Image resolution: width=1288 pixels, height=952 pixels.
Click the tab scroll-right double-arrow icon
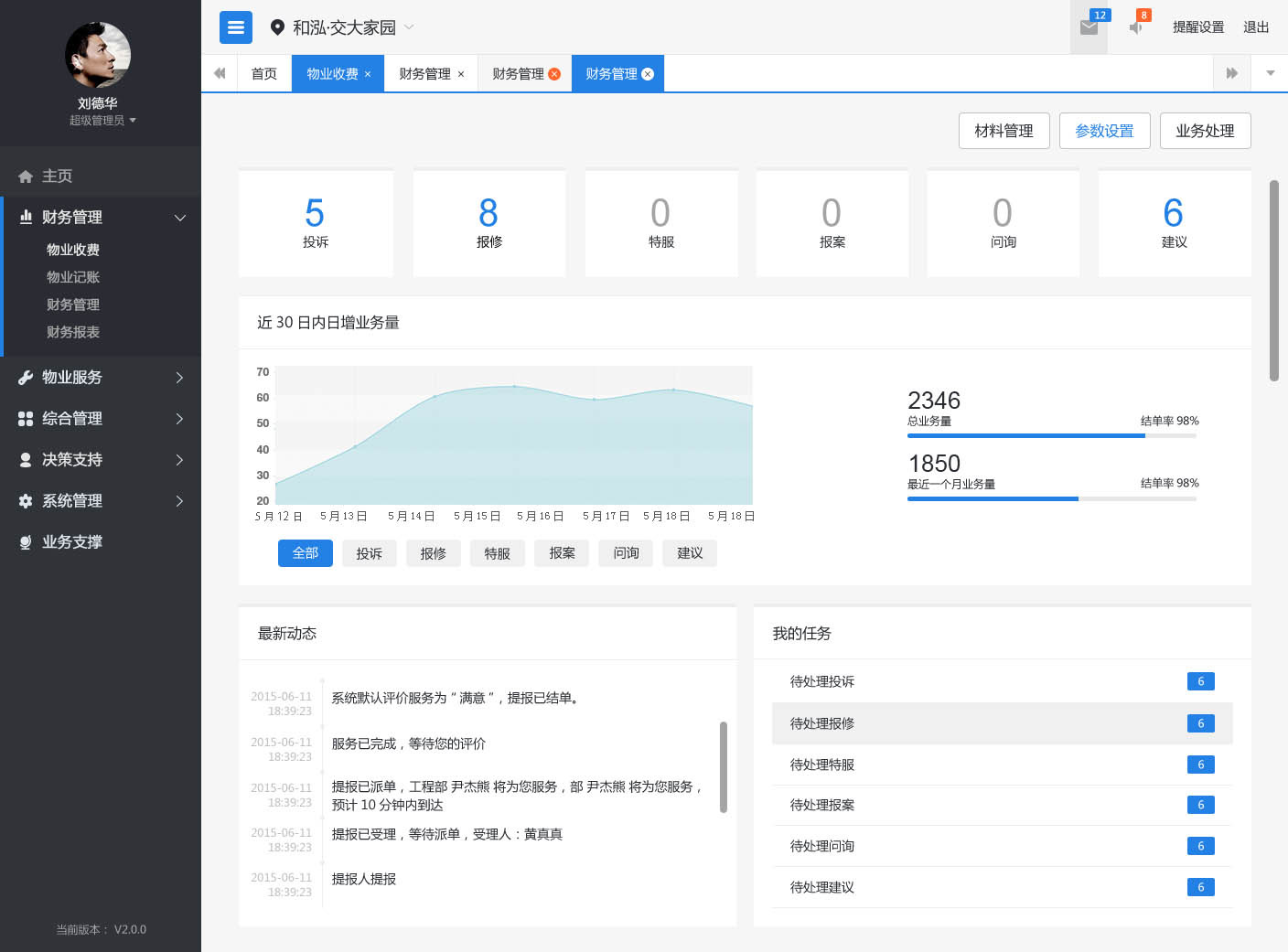coord(1232,73)
